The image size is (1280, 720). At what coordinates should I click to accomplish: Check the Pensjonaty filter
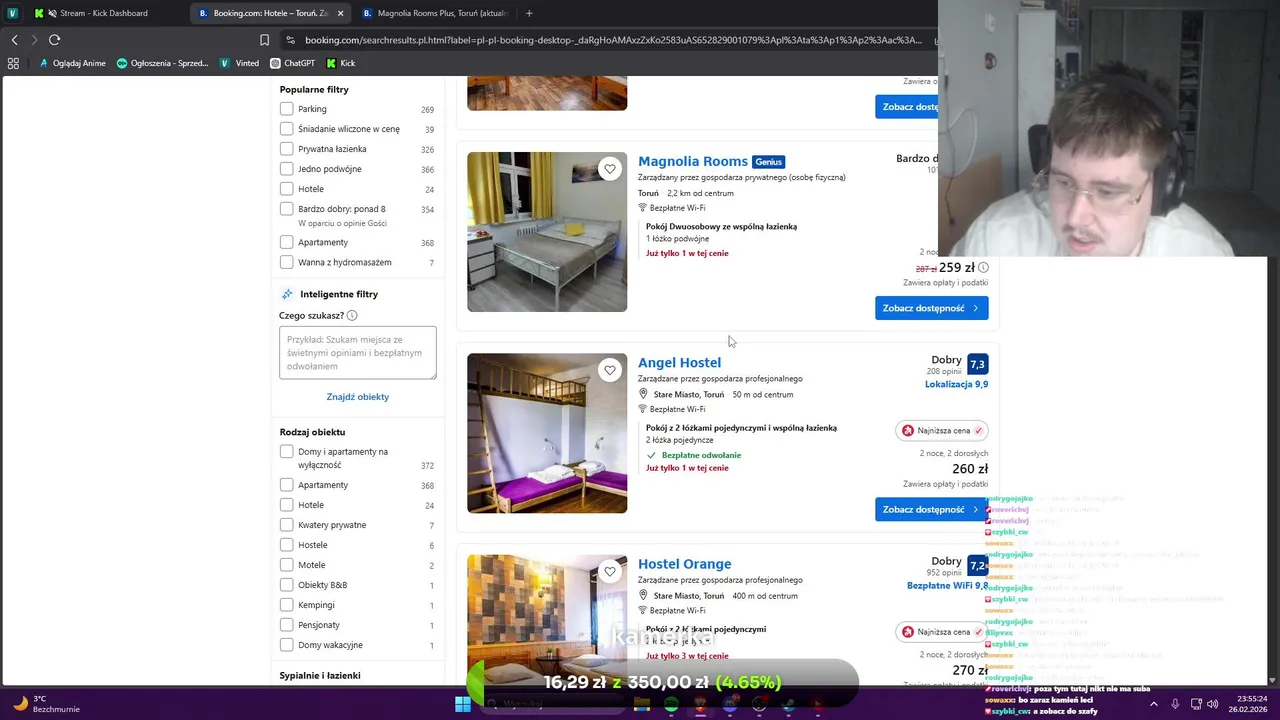click(287, 625)
